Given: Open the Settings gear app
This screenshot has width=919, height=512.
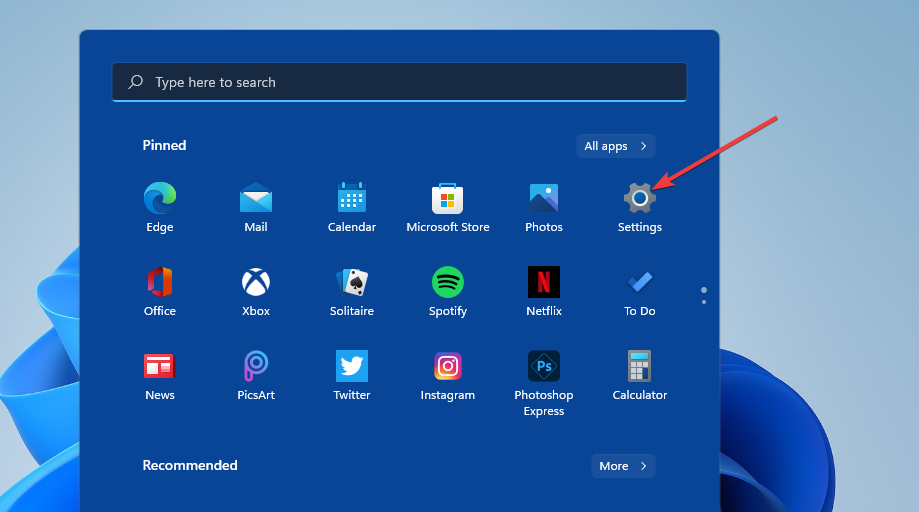Looking at the screenshot, I should 639,207.
